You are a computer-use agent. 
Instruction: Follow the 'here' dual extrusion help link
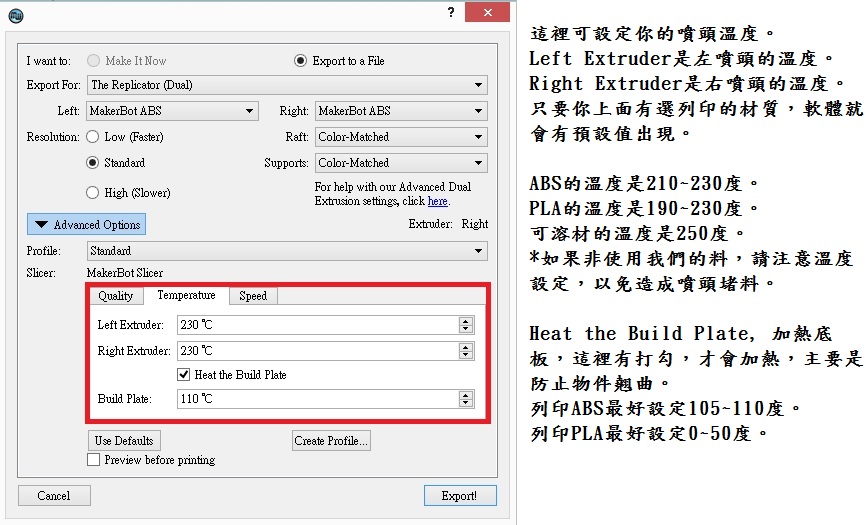click(x=437, y=201)
